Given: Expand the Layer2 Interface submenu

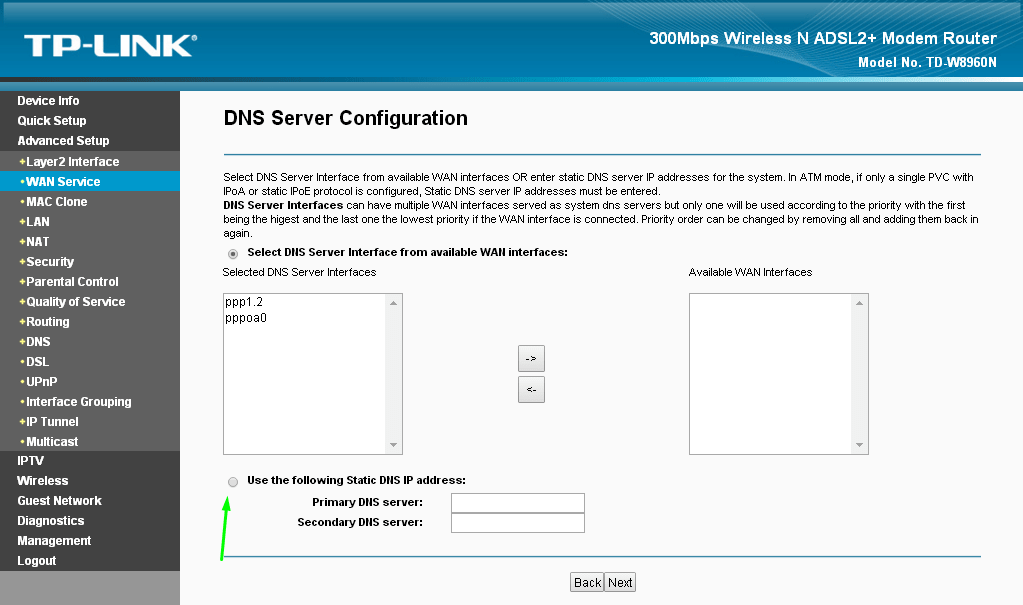Looking at the screenshot, I should [72, 161].
